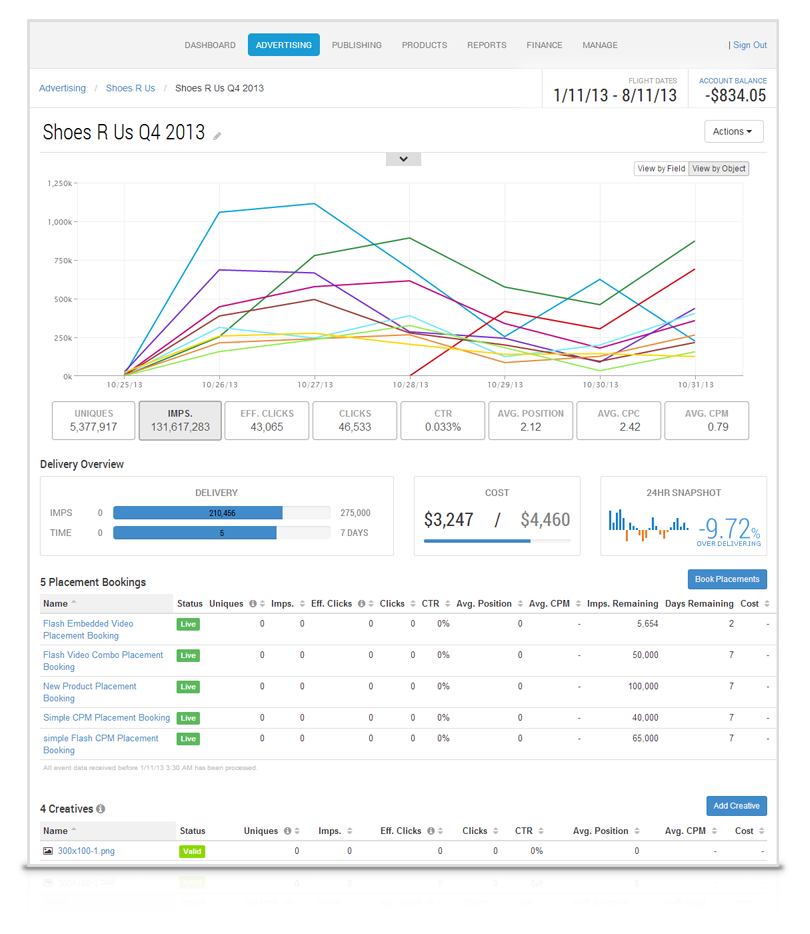Click the IMPS delivery progress bar
The height and width of the screenshot is (934, 810).
[x=222, y=513]
